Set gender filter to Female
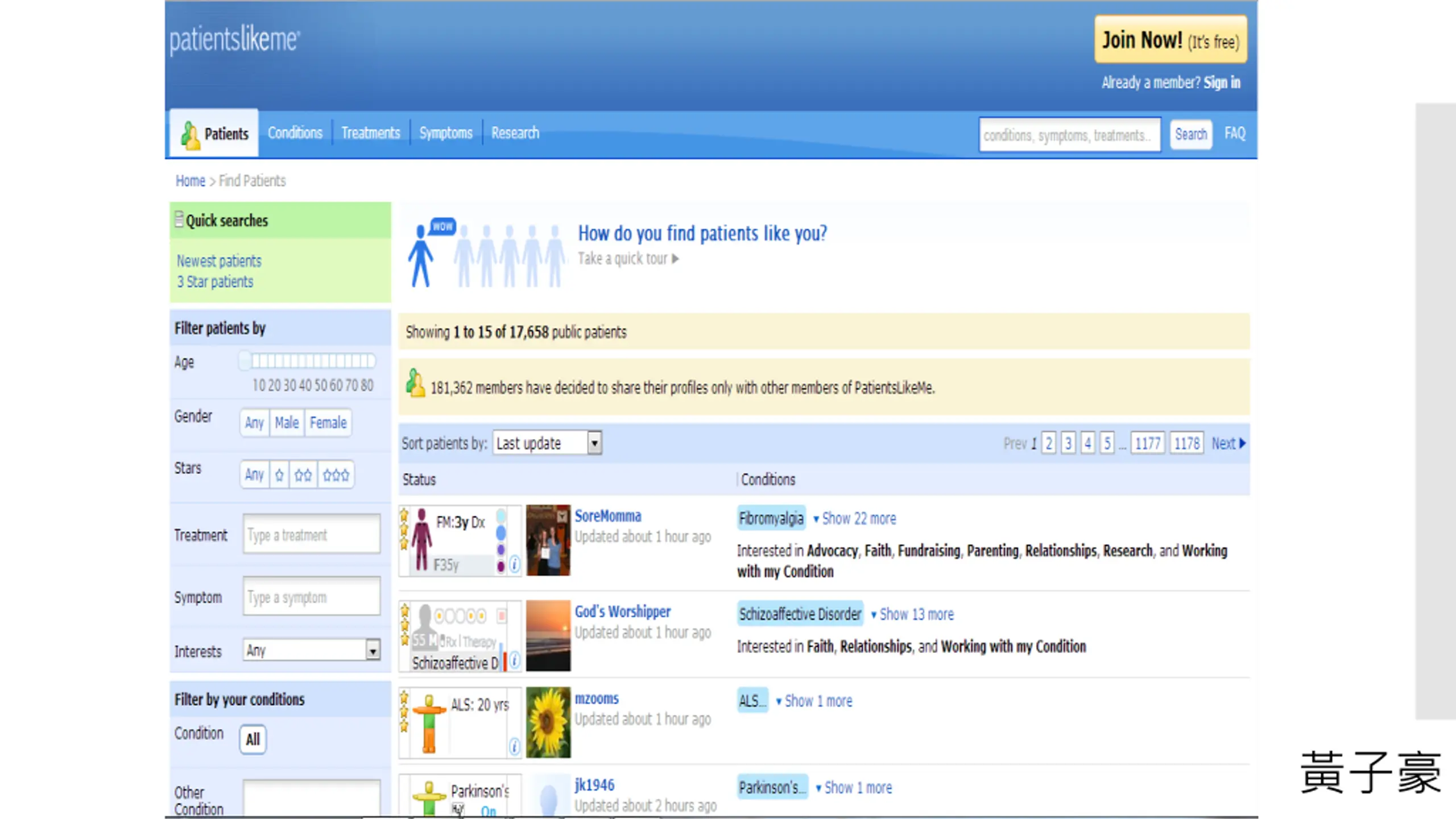 [x=328, y=423]
